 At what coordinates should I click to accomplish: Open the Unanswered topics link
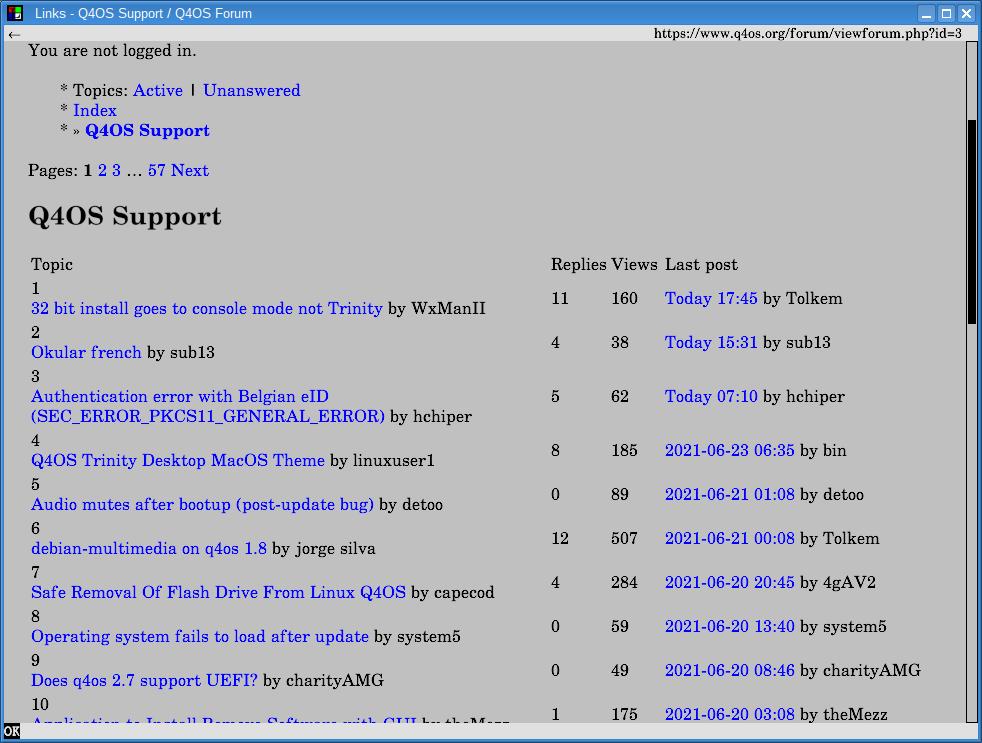pos(252,90)
